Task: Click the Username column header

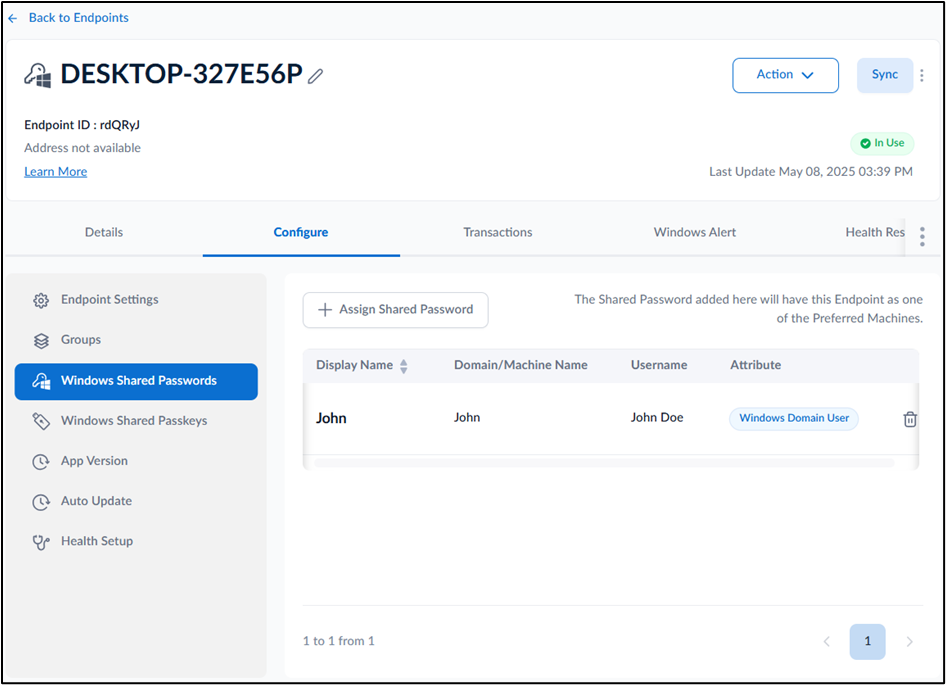Action: point(659,366)
